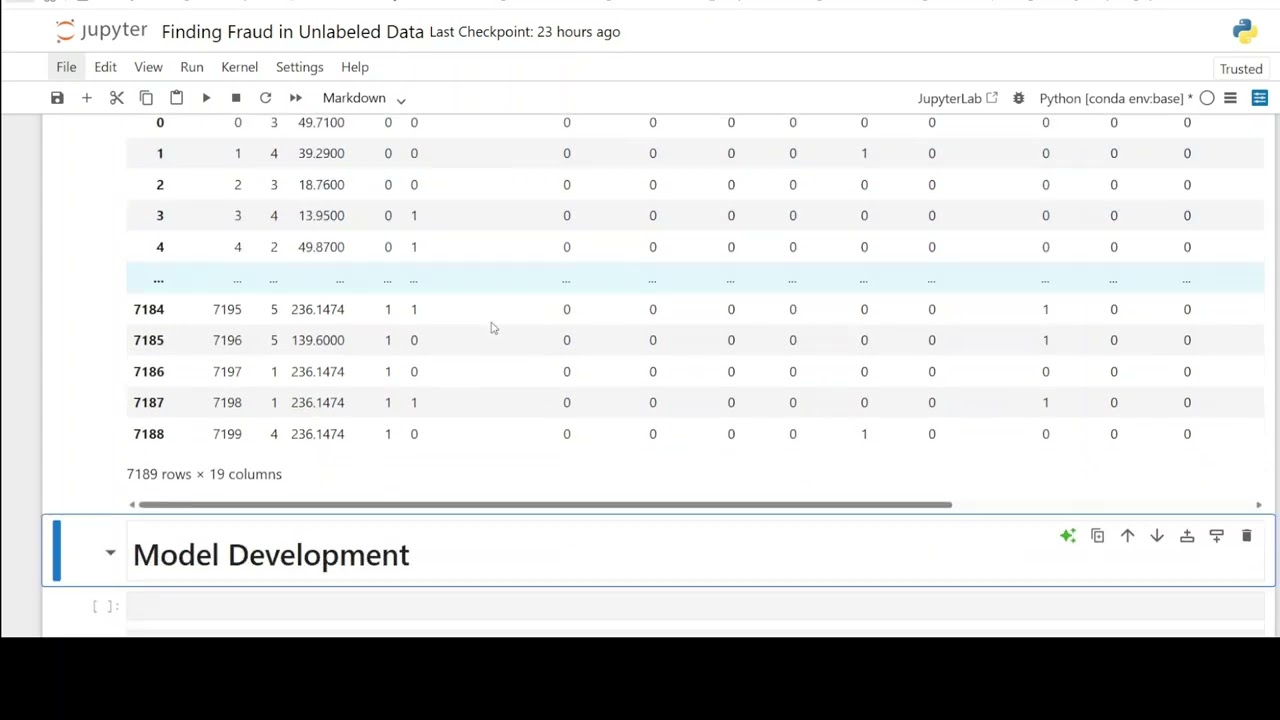Insert a cell below with the plus icon
This screenshot has width=1280, height=720.
[x=86, y=98]
